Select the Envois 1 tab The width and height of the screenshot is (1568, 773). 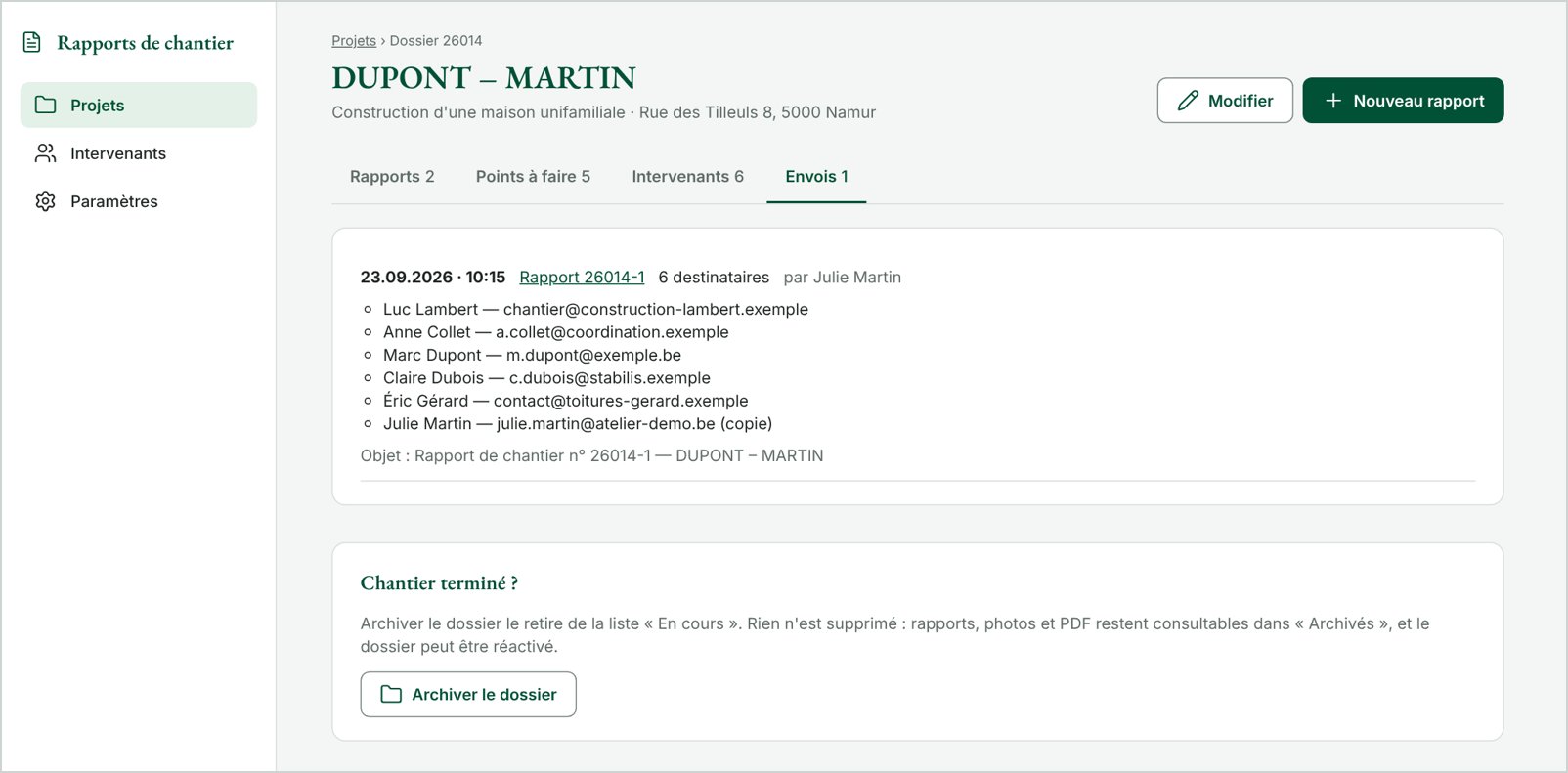816,177
